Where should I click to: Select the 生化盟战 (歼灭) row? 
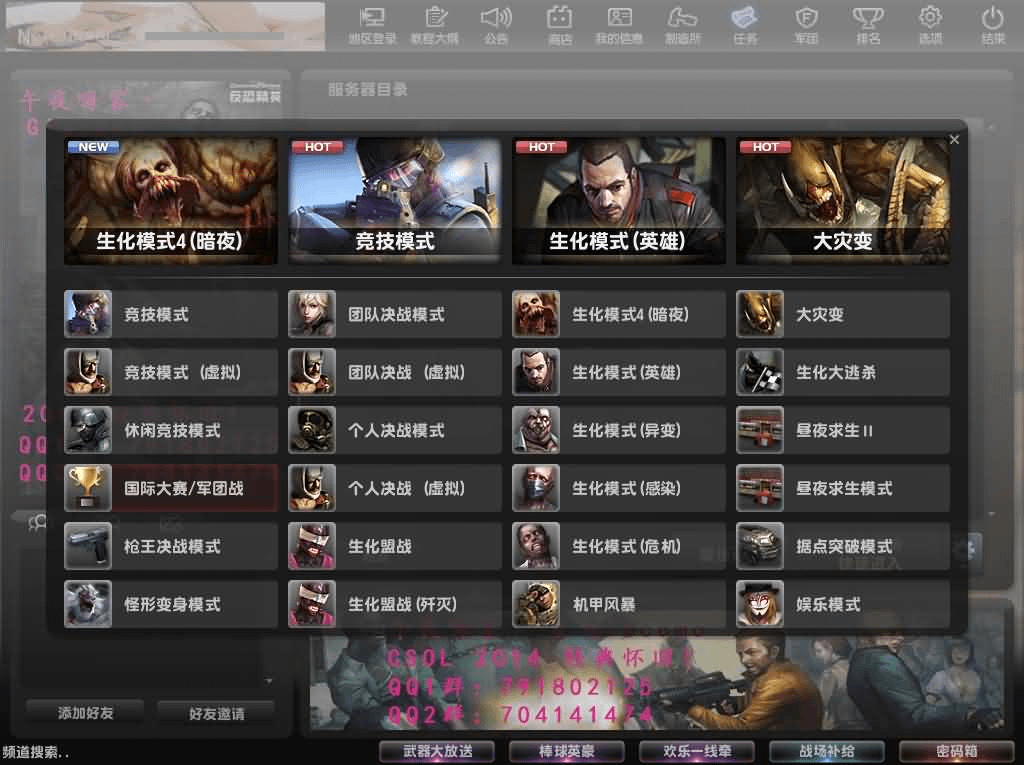pos(394,604)
